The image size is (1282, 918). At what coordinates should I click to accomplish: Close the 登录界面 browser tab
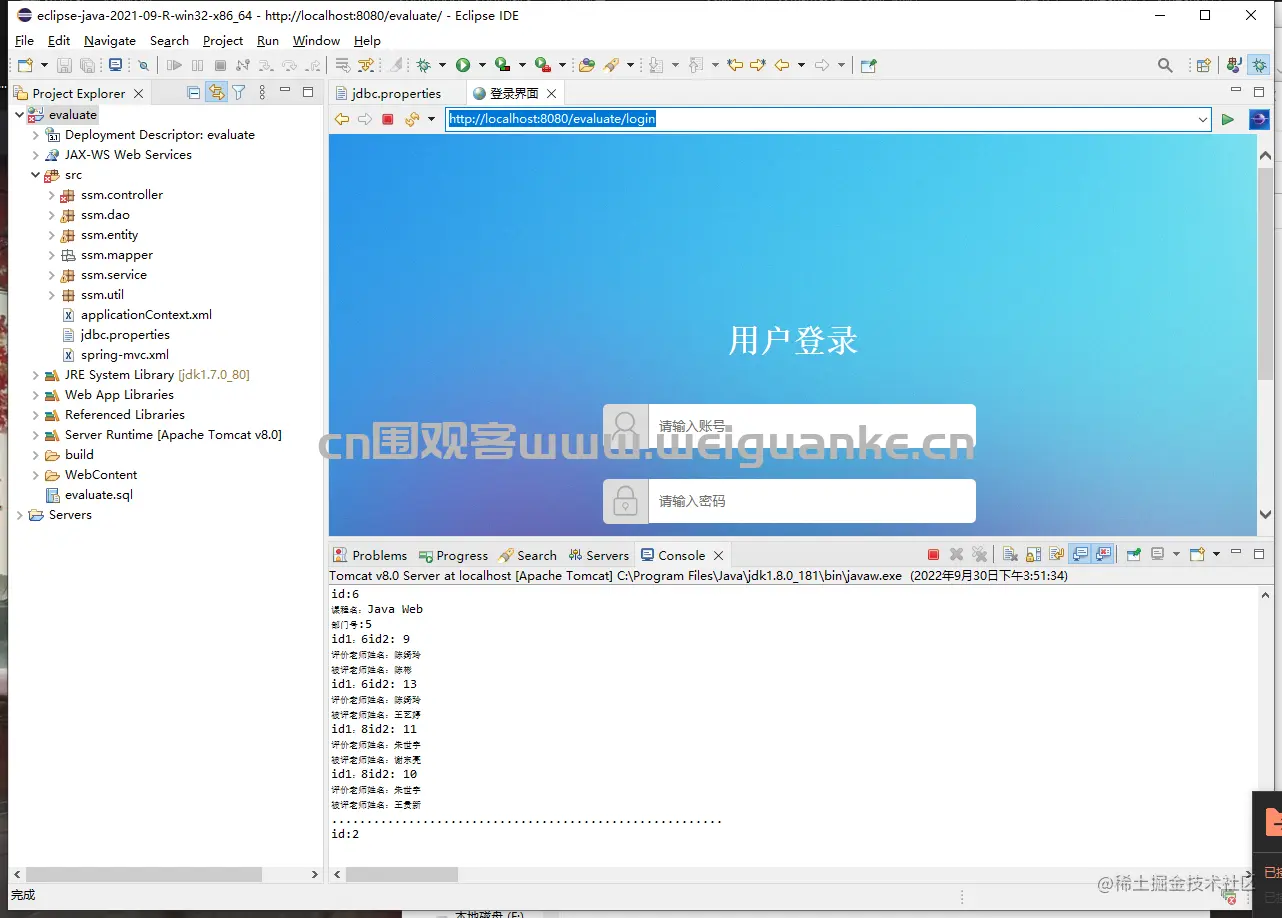(551, 93)
